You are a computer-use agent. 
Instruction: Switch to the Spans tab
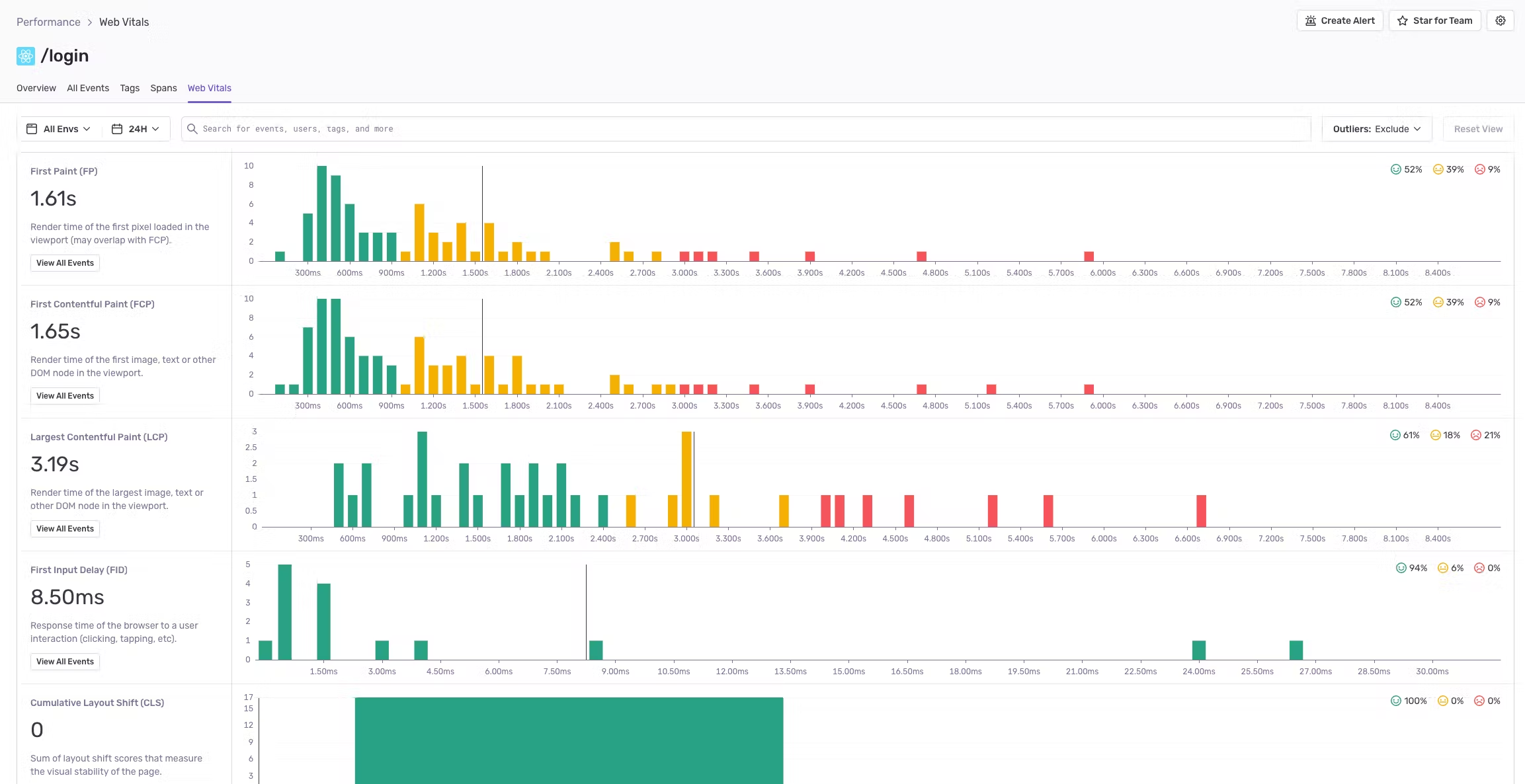click(163, 88)
